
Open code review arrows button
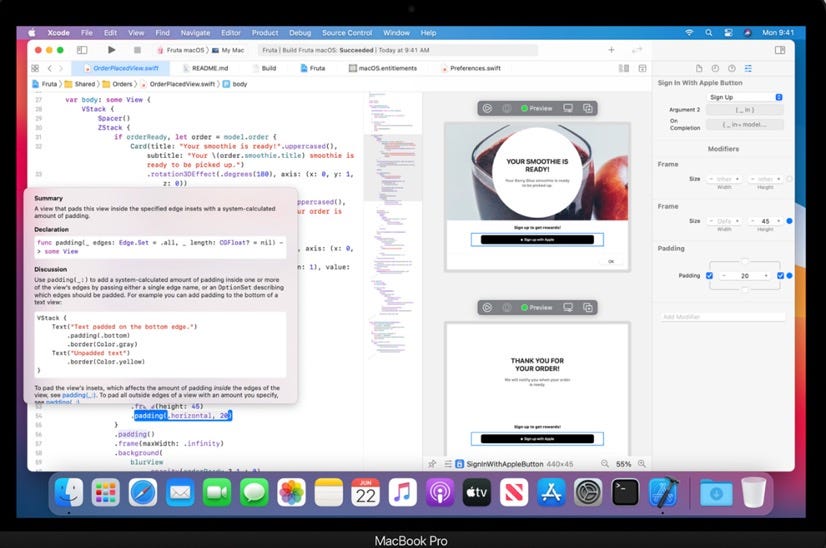point(637,50)
